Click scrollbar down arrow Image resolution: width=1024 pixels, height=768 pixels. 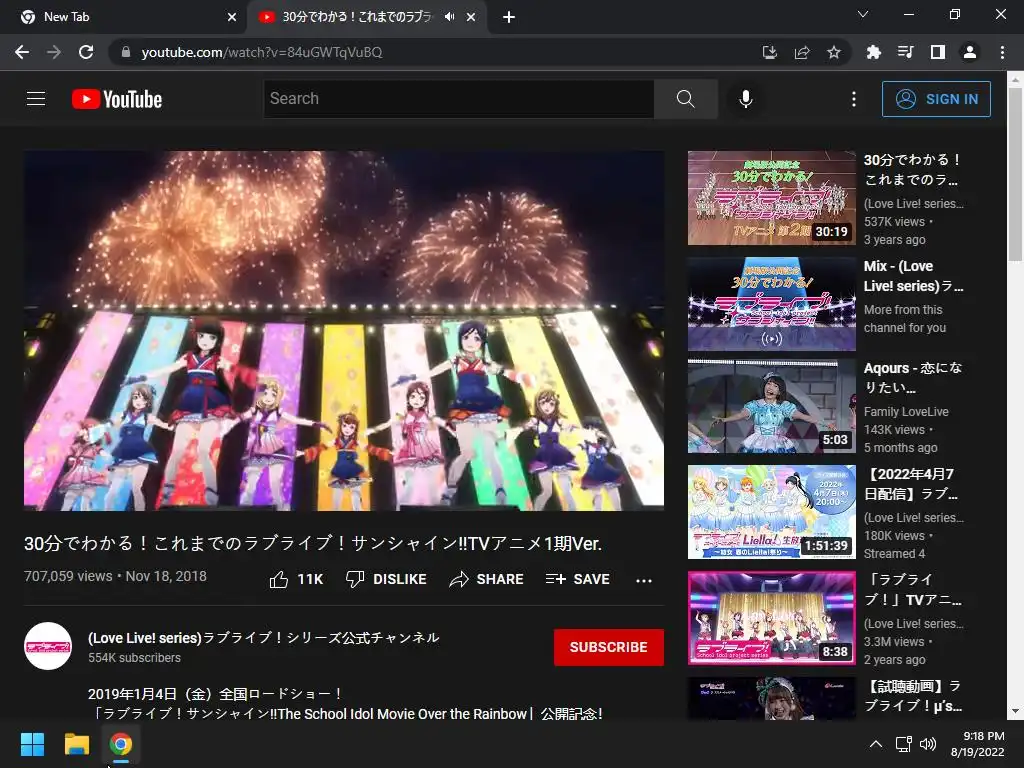click(1015, 711)
